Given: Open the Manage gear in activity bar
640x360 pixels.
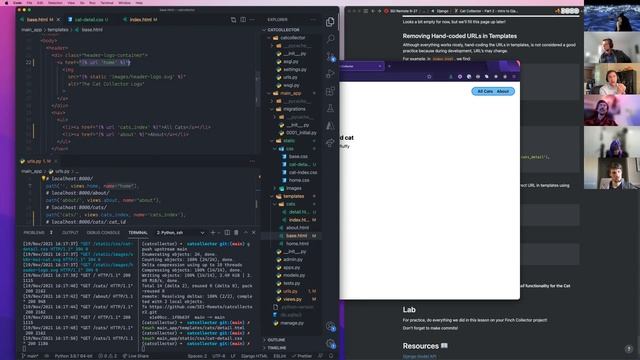Looking at the screenshot, I should (330, 344).
